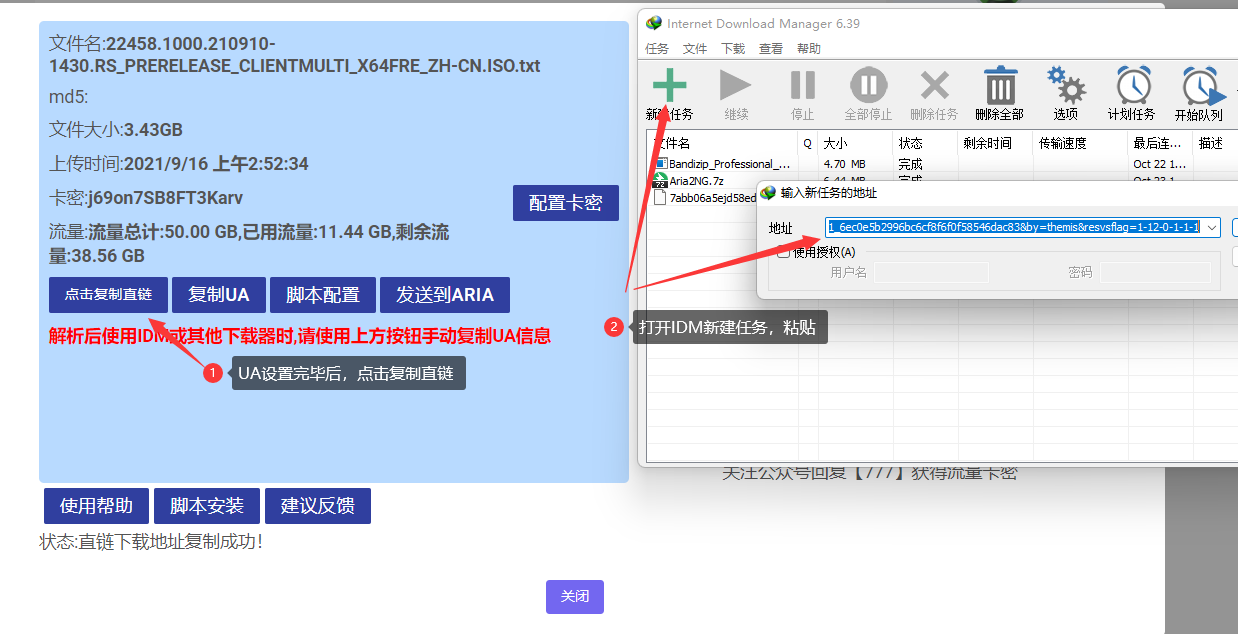This screenshot has height=634, width=1238.
Task: Click the 7z archive icon beside Aria2NG.7z
Action: point(660,180)
